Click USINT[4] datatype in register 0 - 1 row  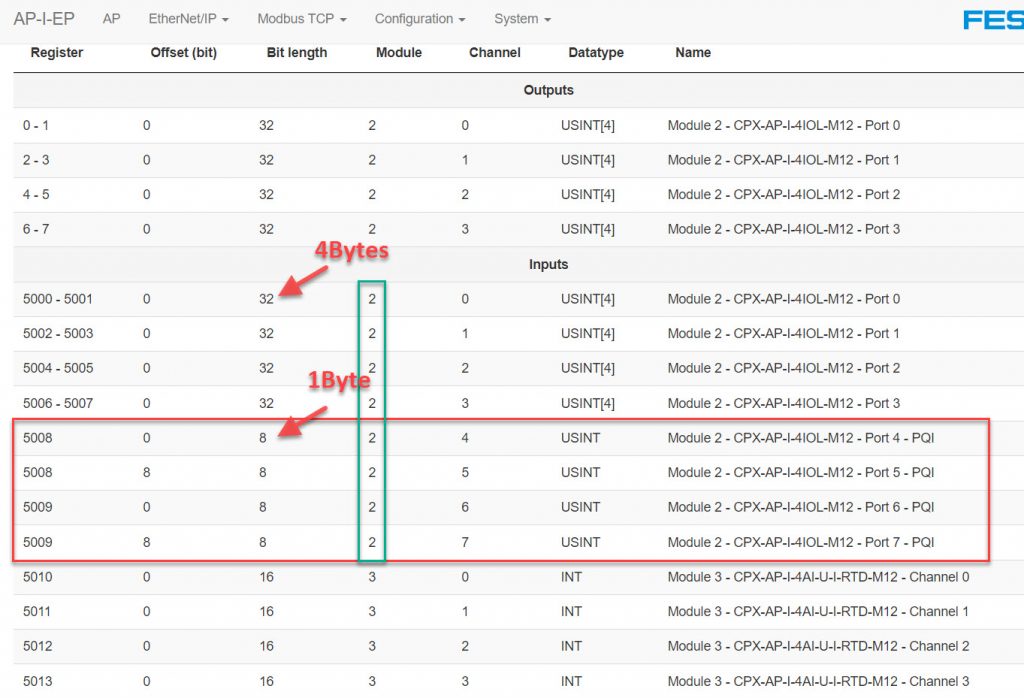588,125
